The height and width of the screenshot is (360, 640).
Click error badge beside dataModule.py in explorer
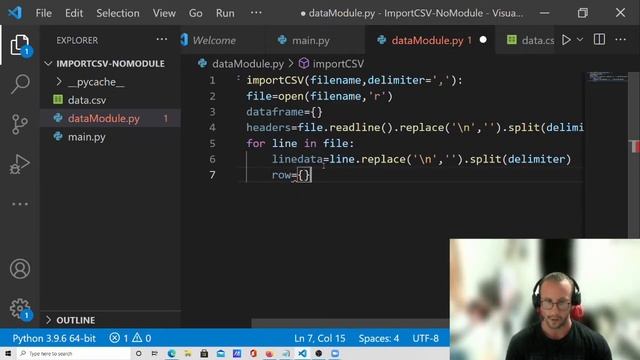point(166,118)
